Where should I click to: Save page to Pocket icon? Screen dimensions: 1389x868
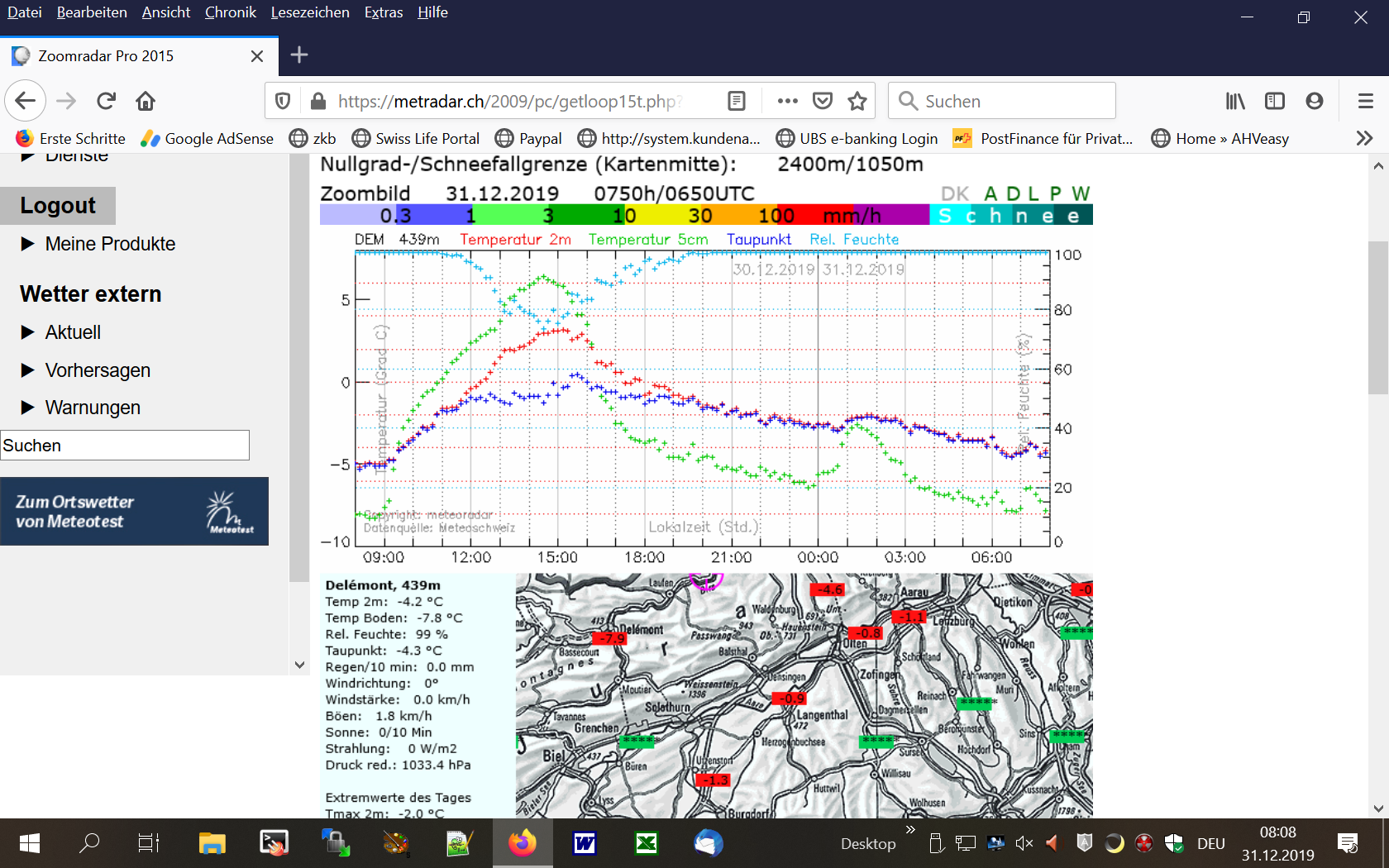tap(822, 101)
